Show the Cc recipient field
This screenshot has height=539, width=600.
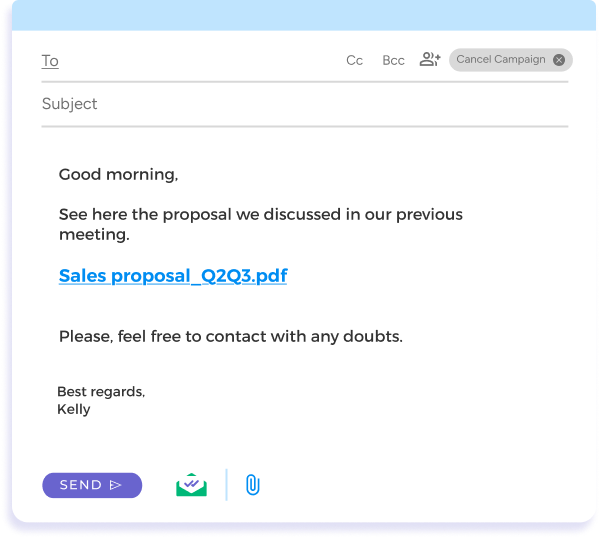point(354,61)
